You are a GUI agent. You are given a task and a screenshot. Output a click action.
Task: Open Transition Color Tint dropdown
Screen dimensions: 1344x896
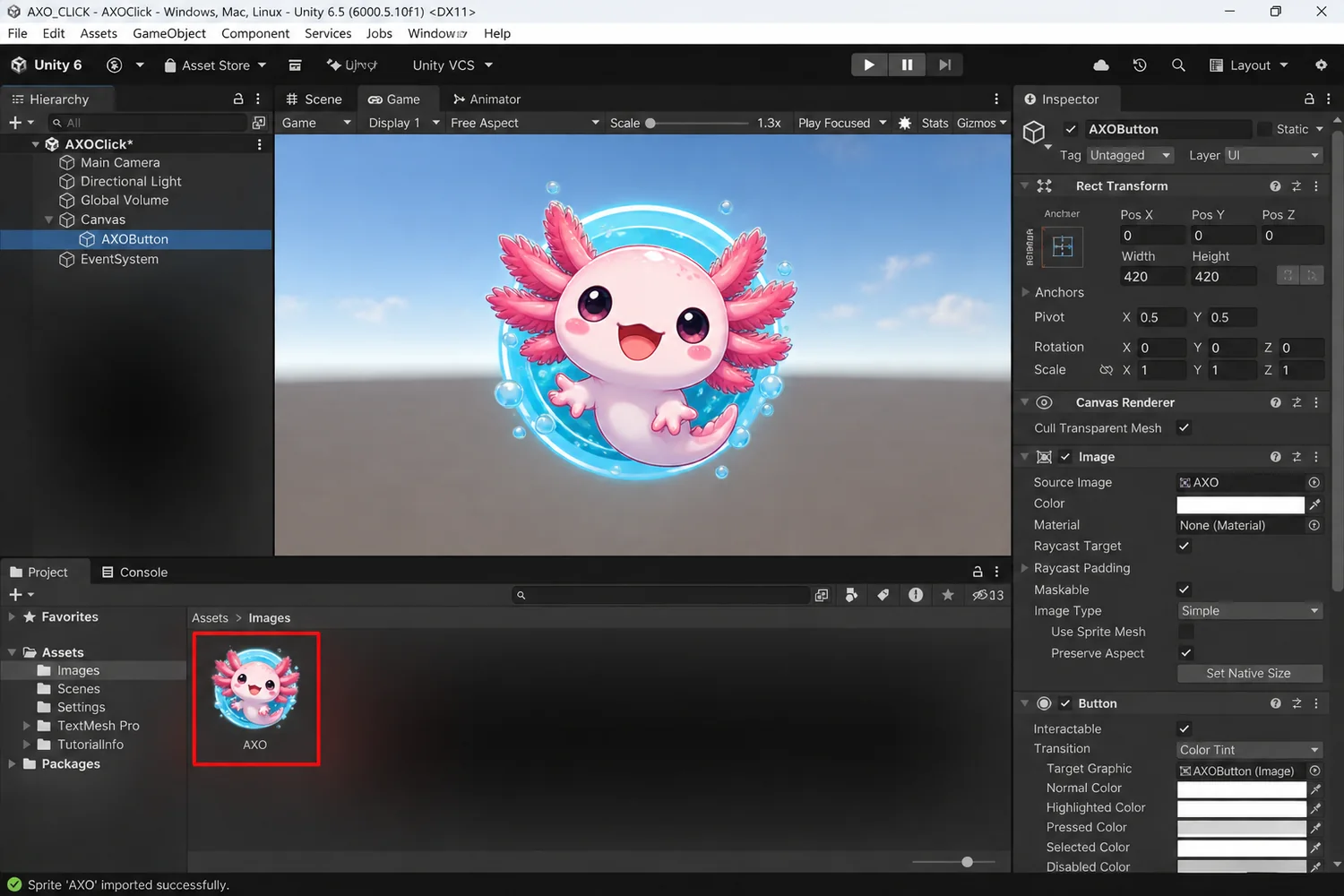[1250, 750]
